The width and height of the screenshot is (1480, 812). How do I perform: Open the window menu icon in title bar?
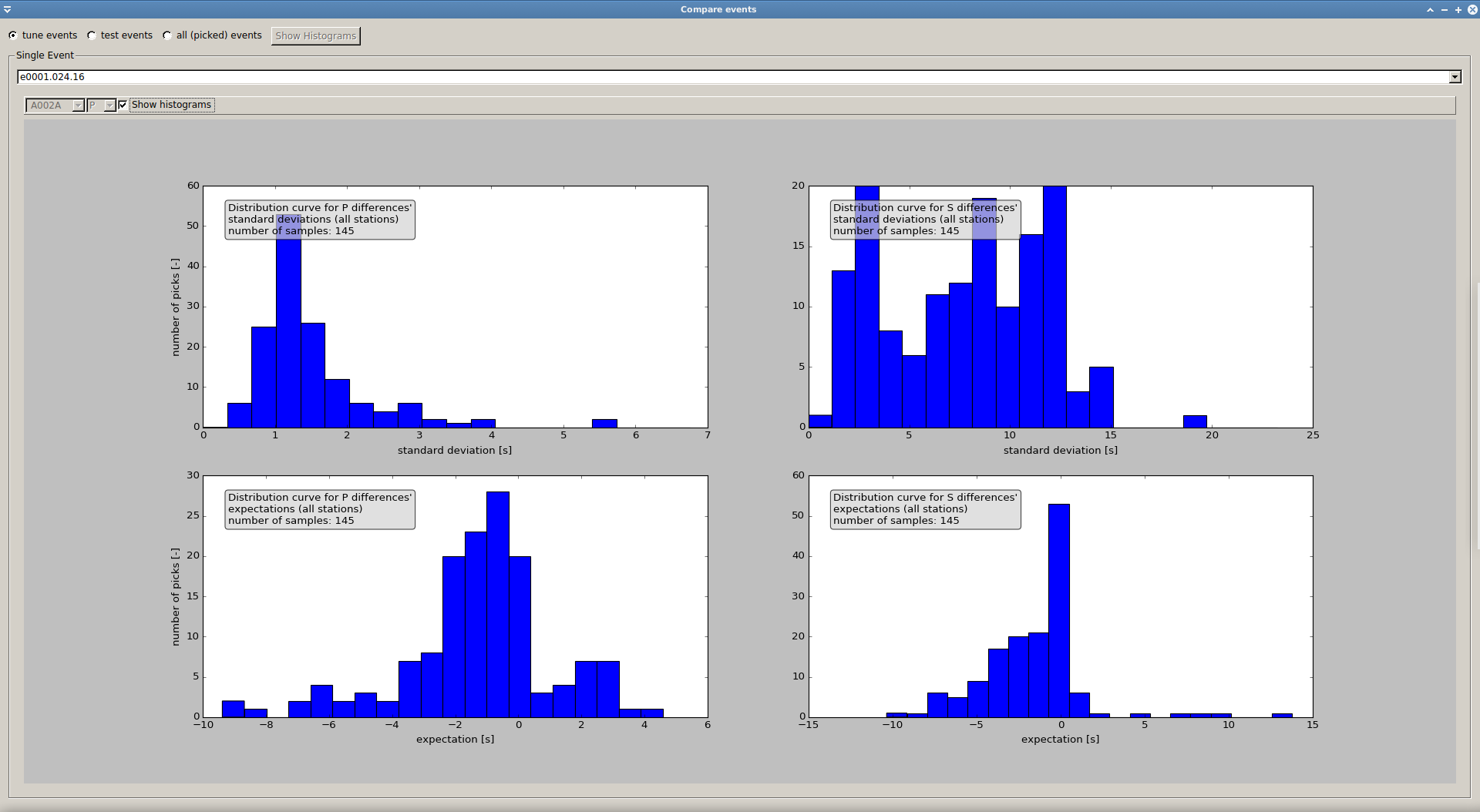click(x=7, y=9)
